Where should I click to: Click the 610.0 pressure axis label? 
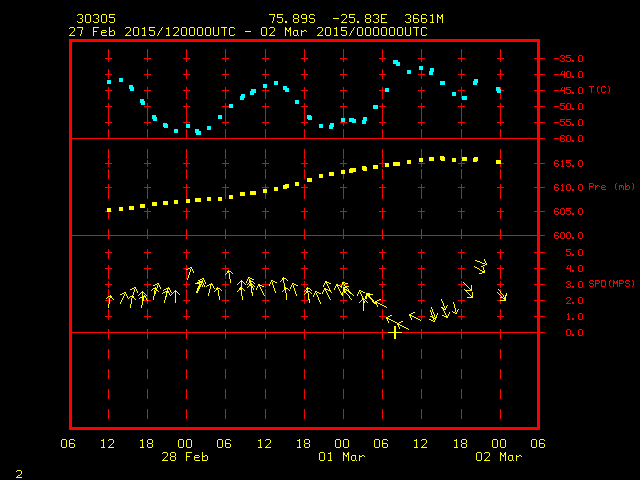click(x=569, y=188)
